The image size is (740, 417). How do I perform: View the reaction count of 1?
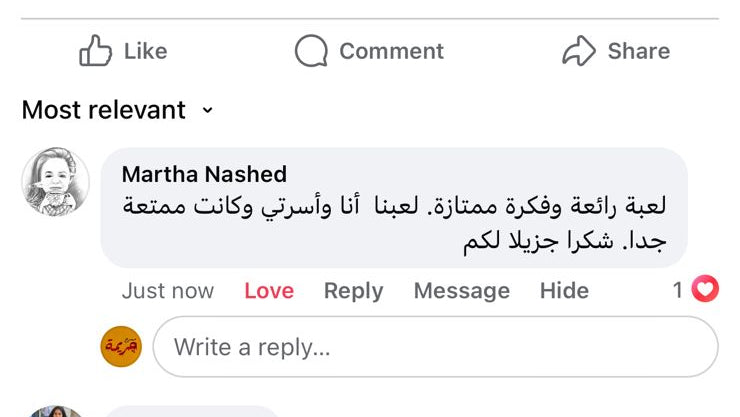coord(677,290)
